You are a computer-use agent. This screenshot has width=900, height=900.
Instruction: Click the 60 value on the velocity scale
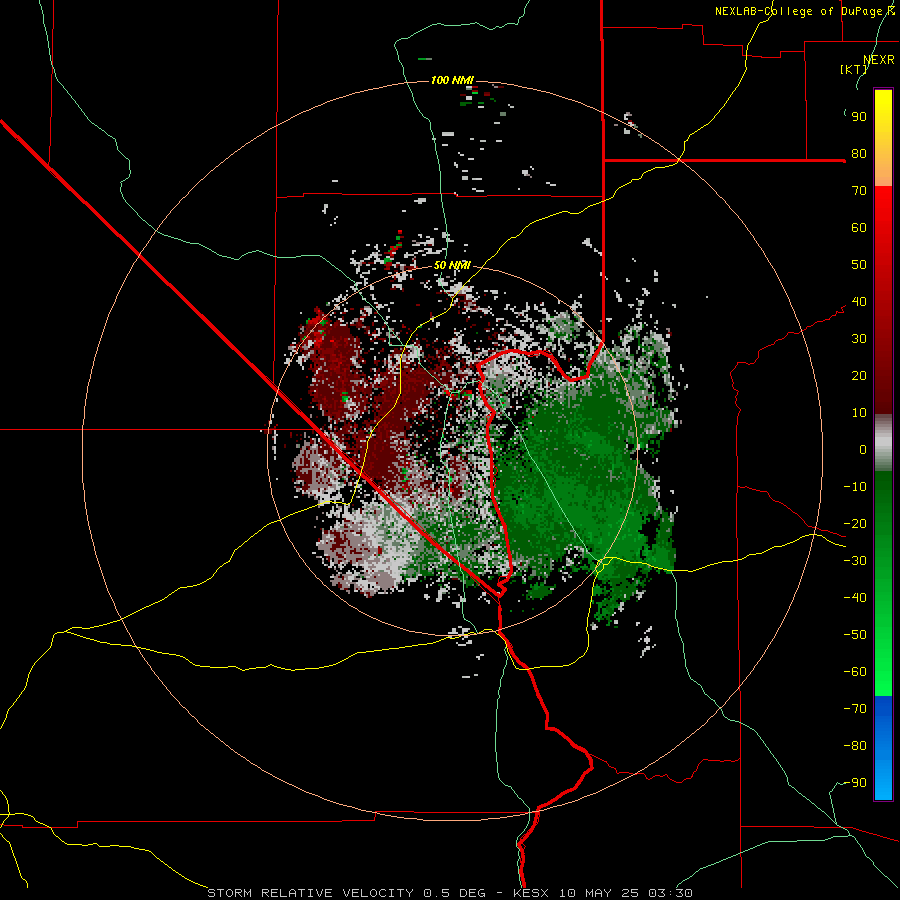(x=859, y=228)
